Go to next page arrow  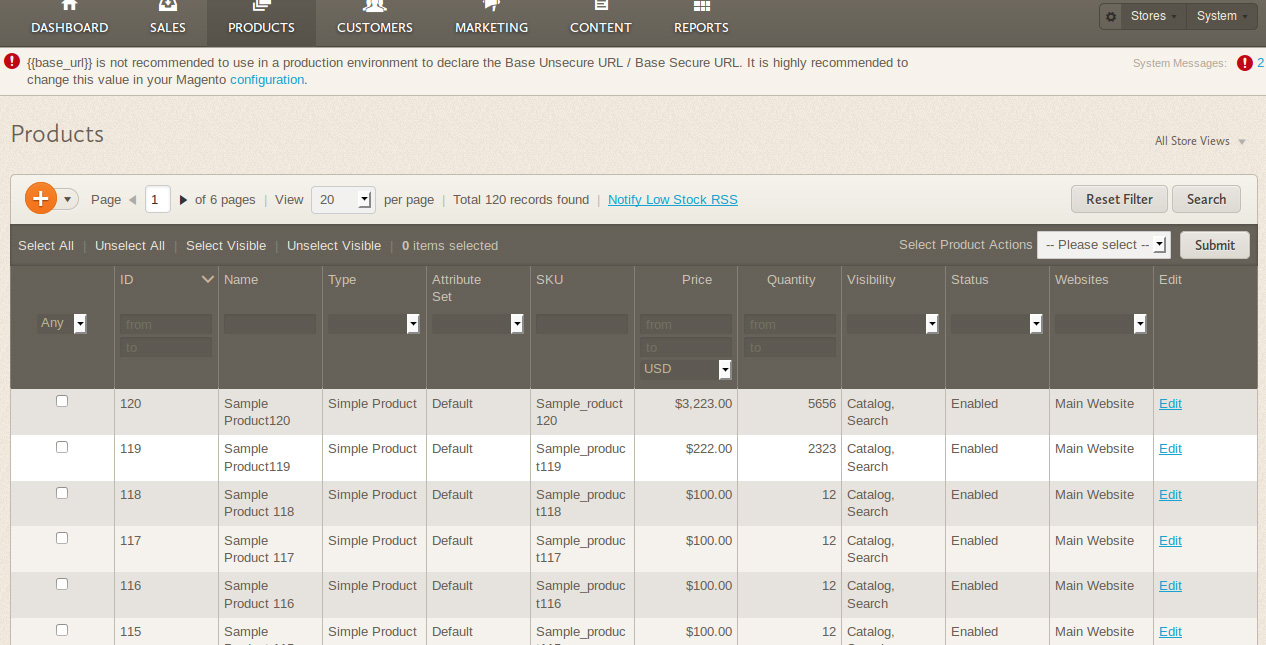coord(183,200)
